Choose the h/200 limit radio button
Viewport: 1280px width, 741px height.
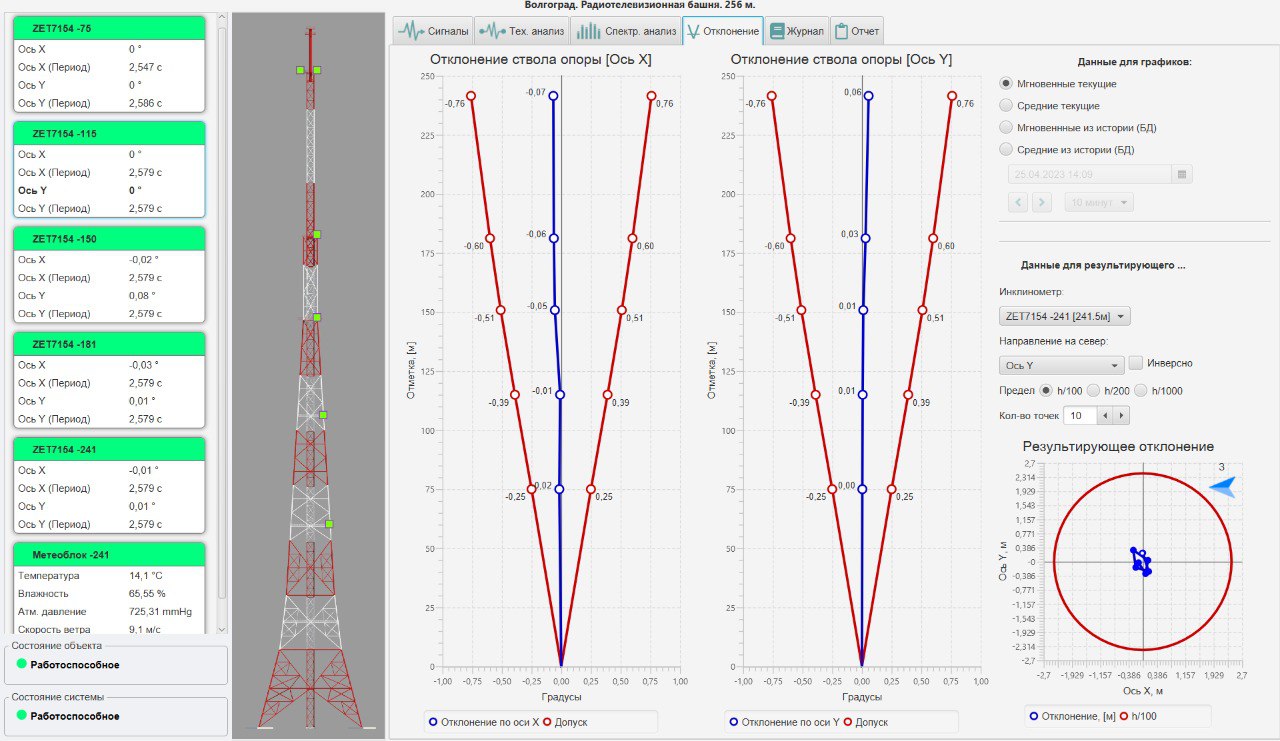click(1093, 390)
